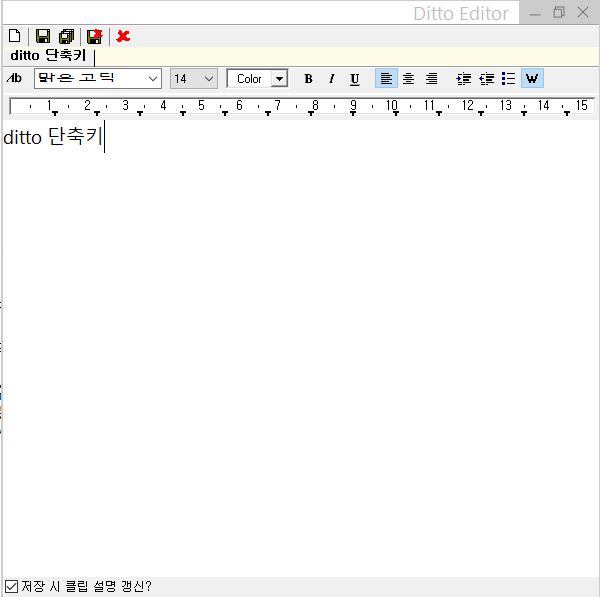Viewport: 600px width, 597px height.
Task: Click the Color button
Action: (x=249, y=79)
